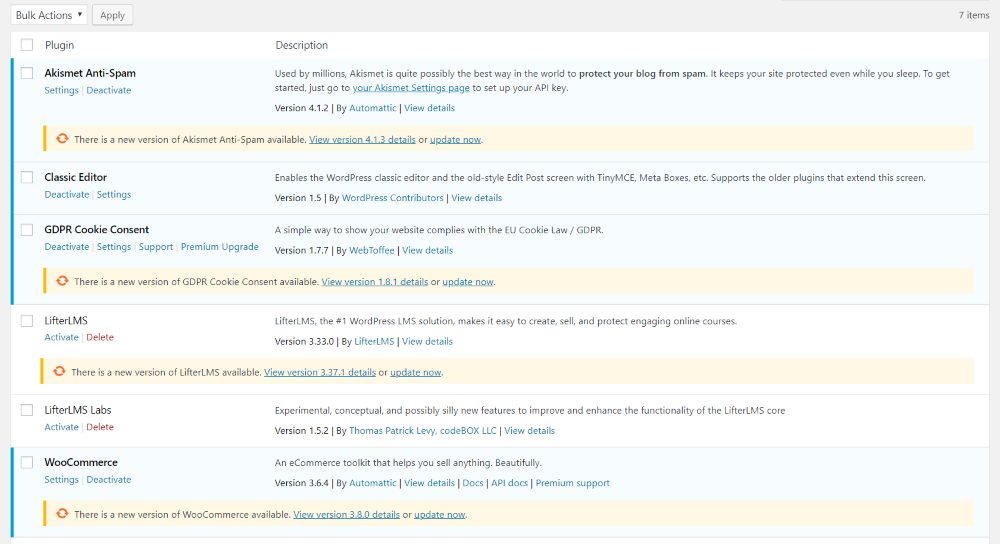1000x544 pixels.
Task: Click the GDPR Cookie Consent plugin name
Action: (x=96, y=229)
